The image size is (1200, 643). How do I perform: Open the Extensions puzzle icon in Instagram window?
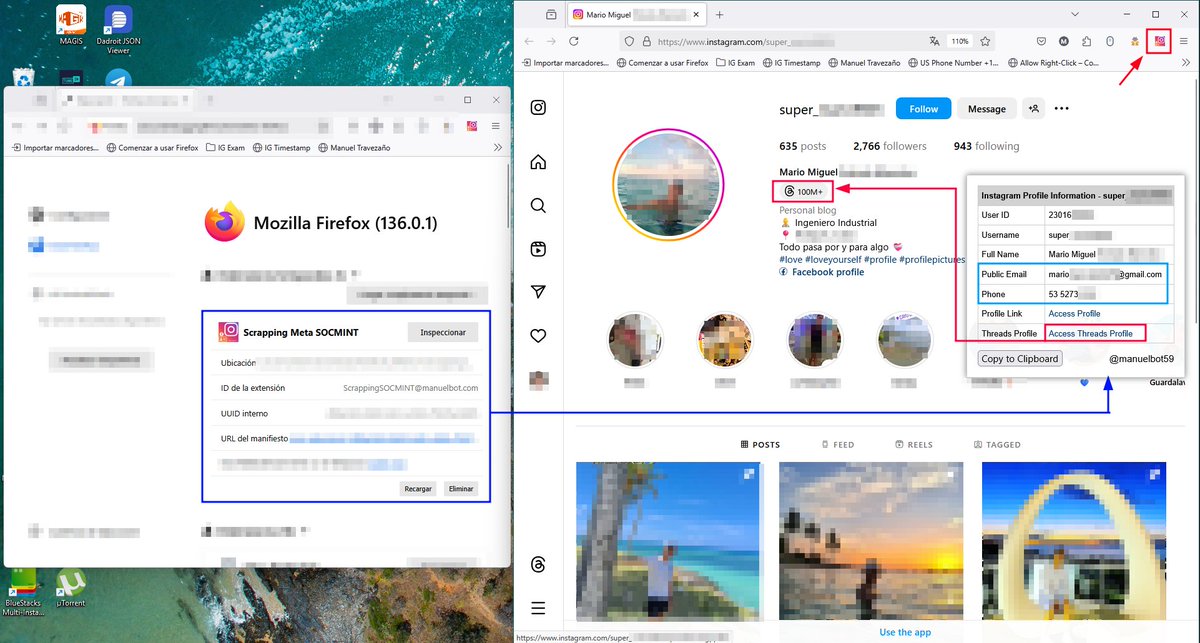[1087, 42]
